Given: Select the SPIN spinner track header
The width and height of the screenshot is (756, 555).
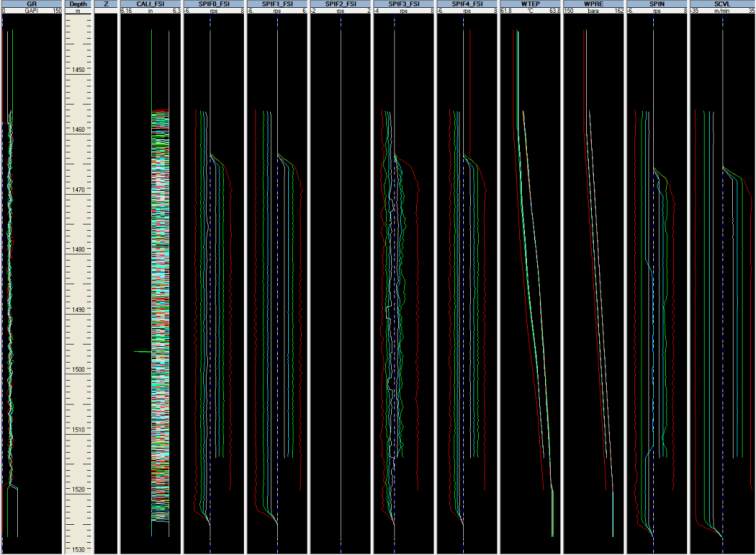Looking at the screenshot, I should [656, 4].
